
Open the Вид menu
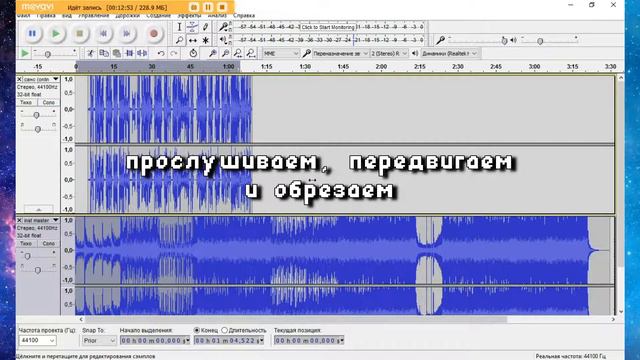67,16
